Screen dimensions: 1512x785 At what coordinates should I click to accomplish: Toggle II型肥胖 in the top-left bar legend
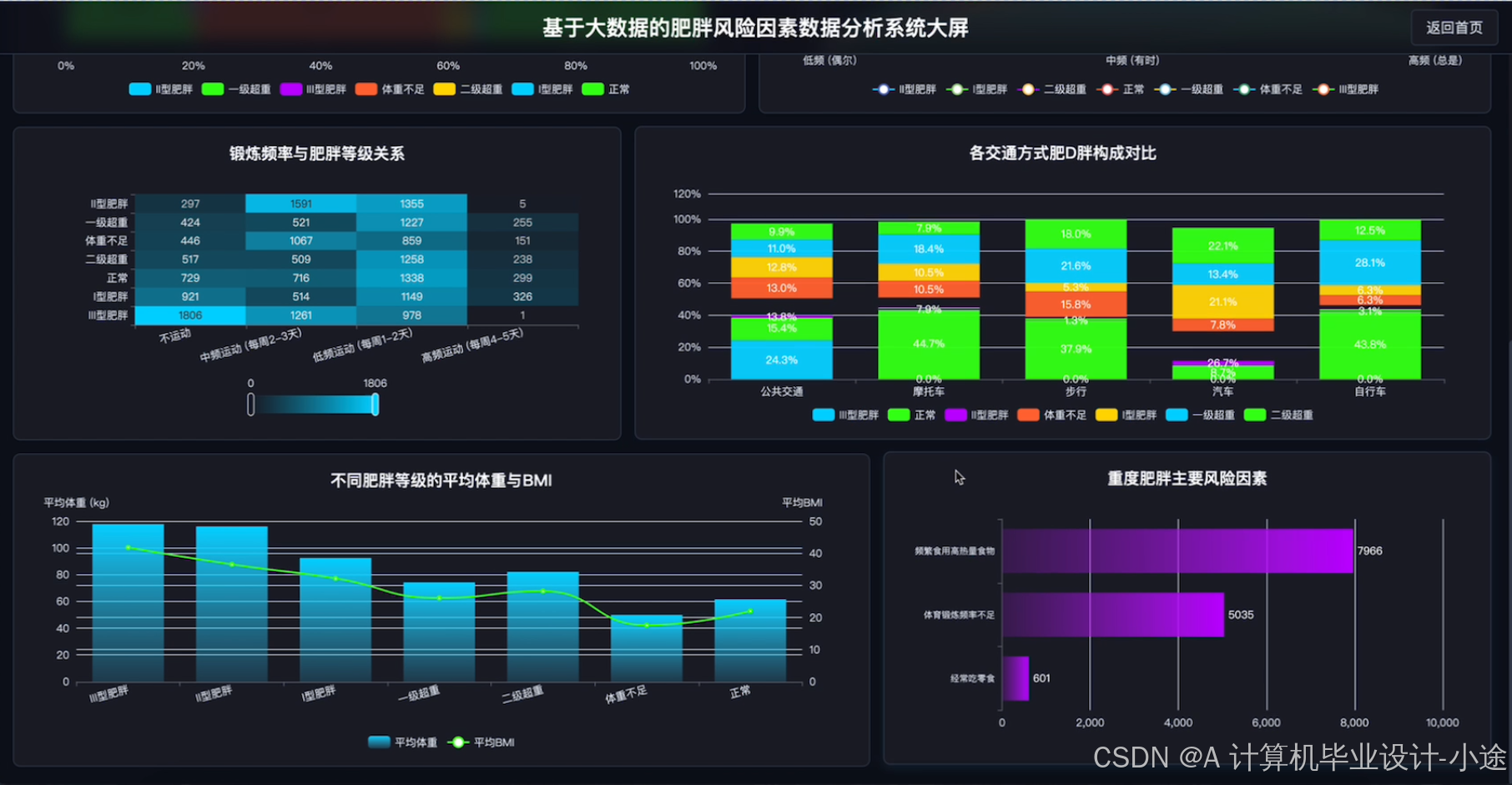tap(161, 89)
